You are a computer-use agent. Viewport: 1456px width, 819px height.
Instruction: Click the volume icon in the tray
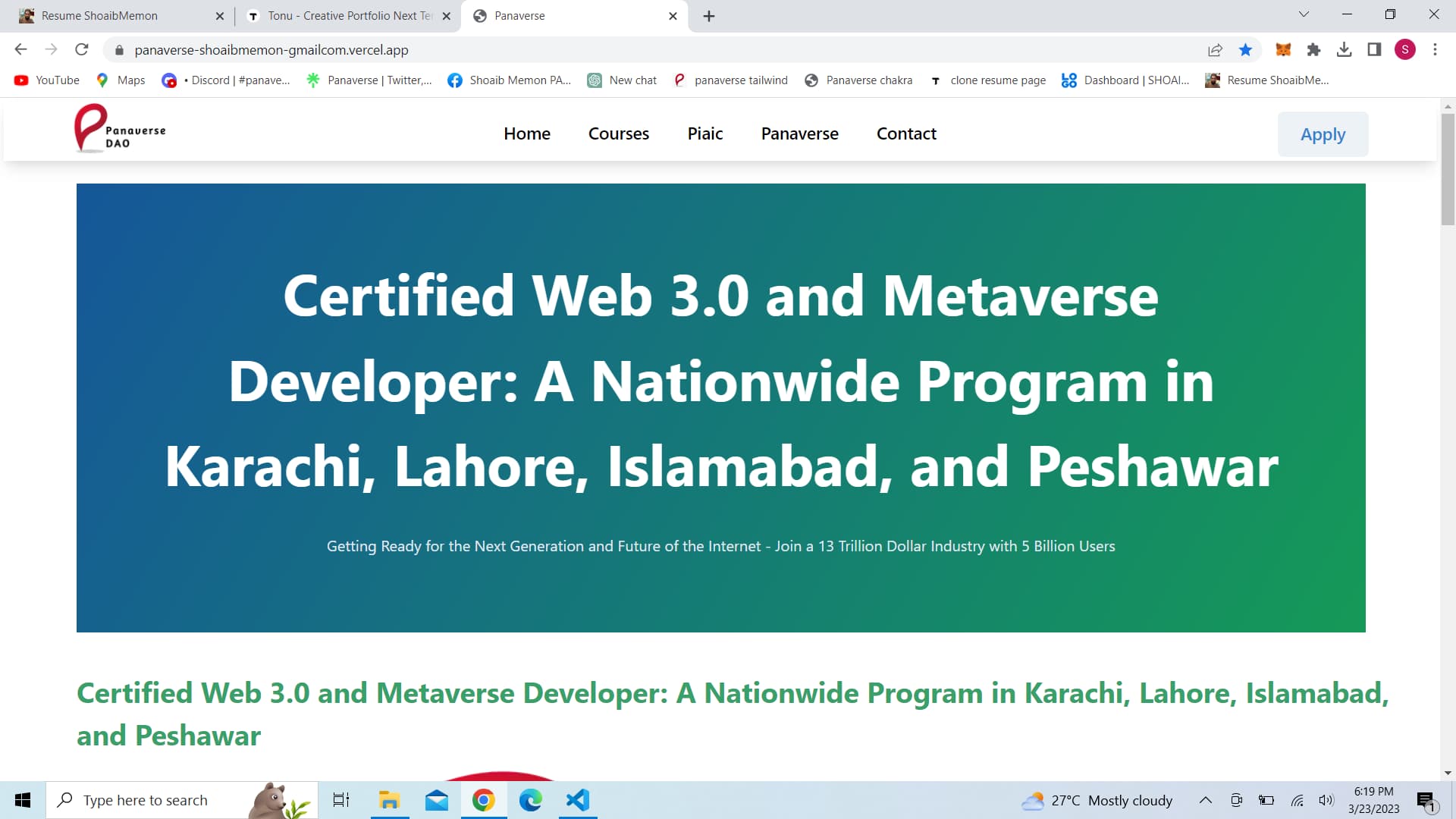point(1326,800)
